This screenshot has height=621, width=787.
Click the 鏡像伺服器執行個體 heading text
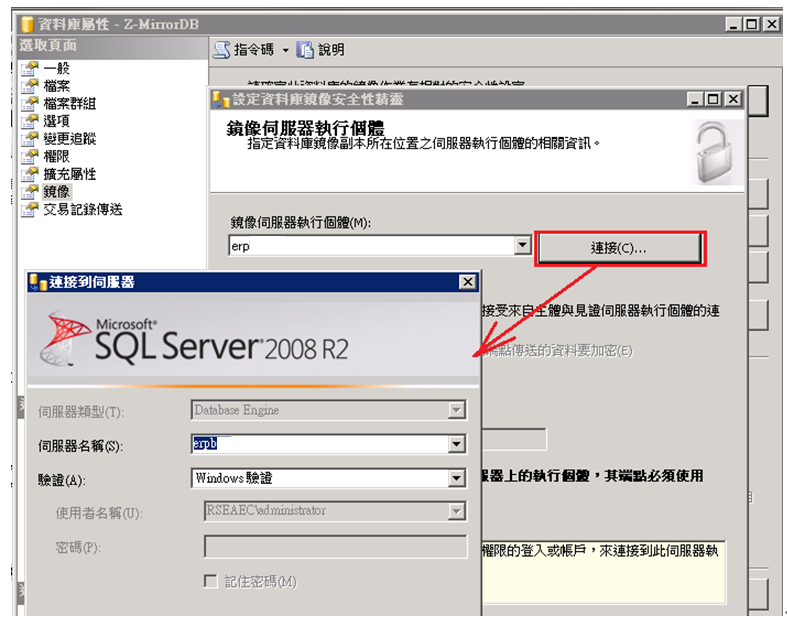point(305,128)
